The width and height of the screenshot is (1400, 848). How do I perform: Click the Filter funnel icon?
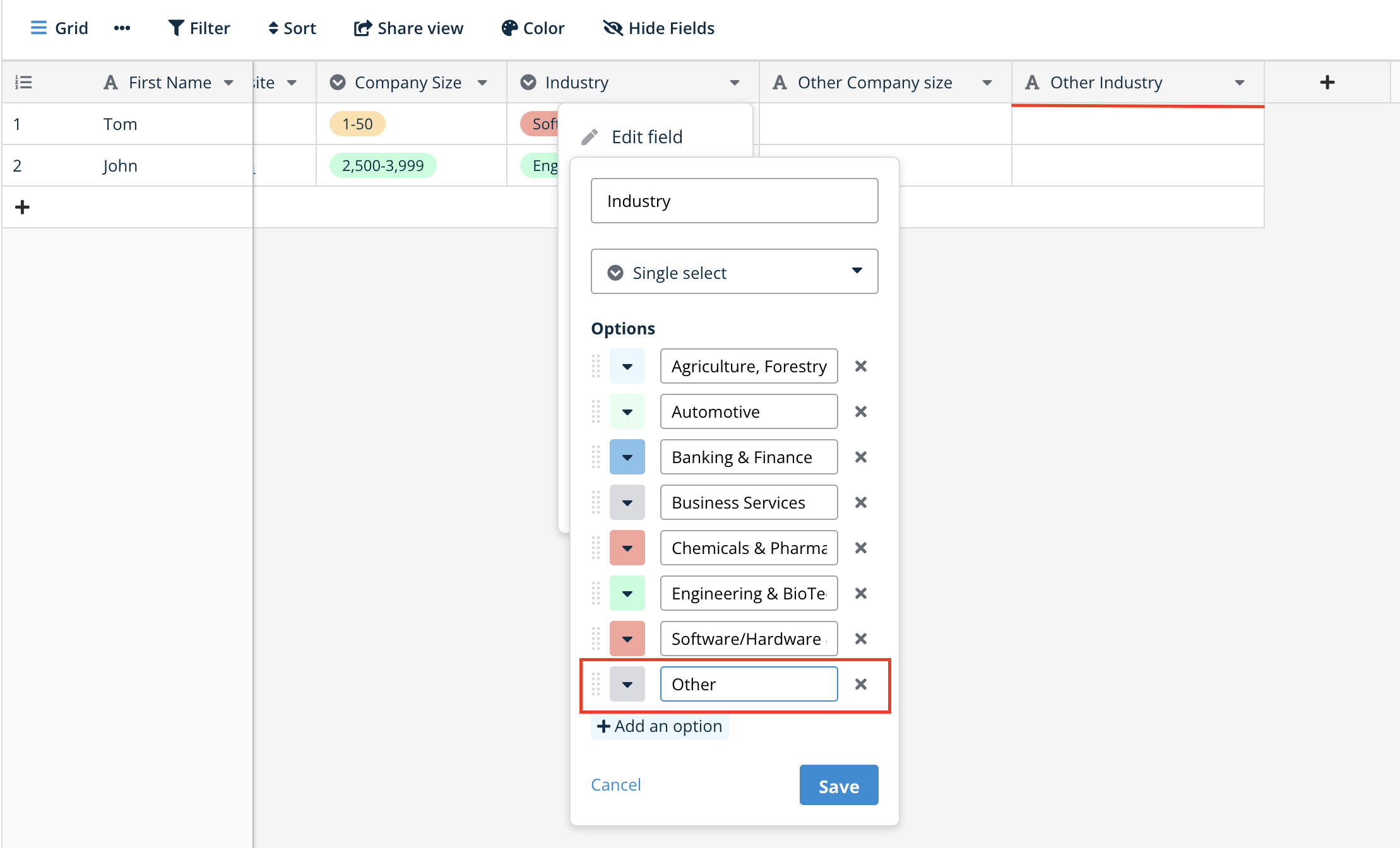[x=176, y=28]
